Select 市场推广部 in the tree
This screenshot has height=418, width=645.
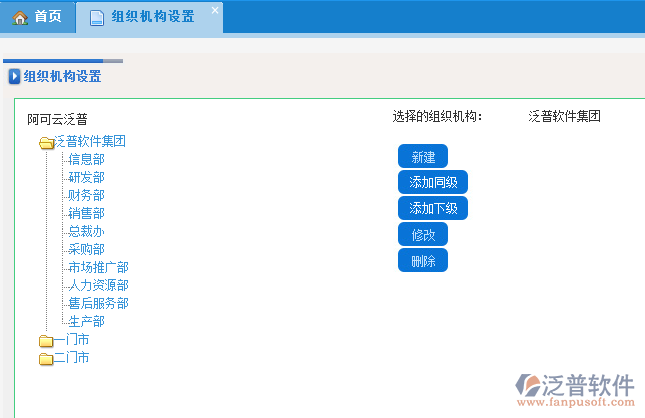point(98,268)
